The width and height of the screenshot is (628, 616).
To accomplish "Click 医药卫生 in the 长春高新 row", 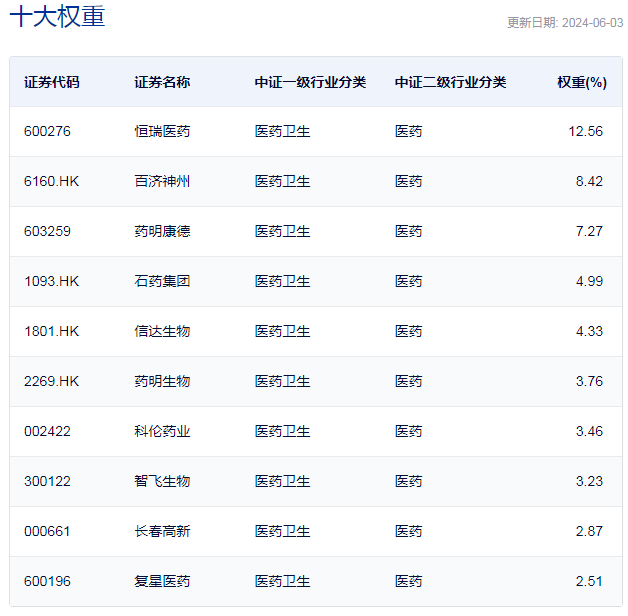I will point(283,532).
